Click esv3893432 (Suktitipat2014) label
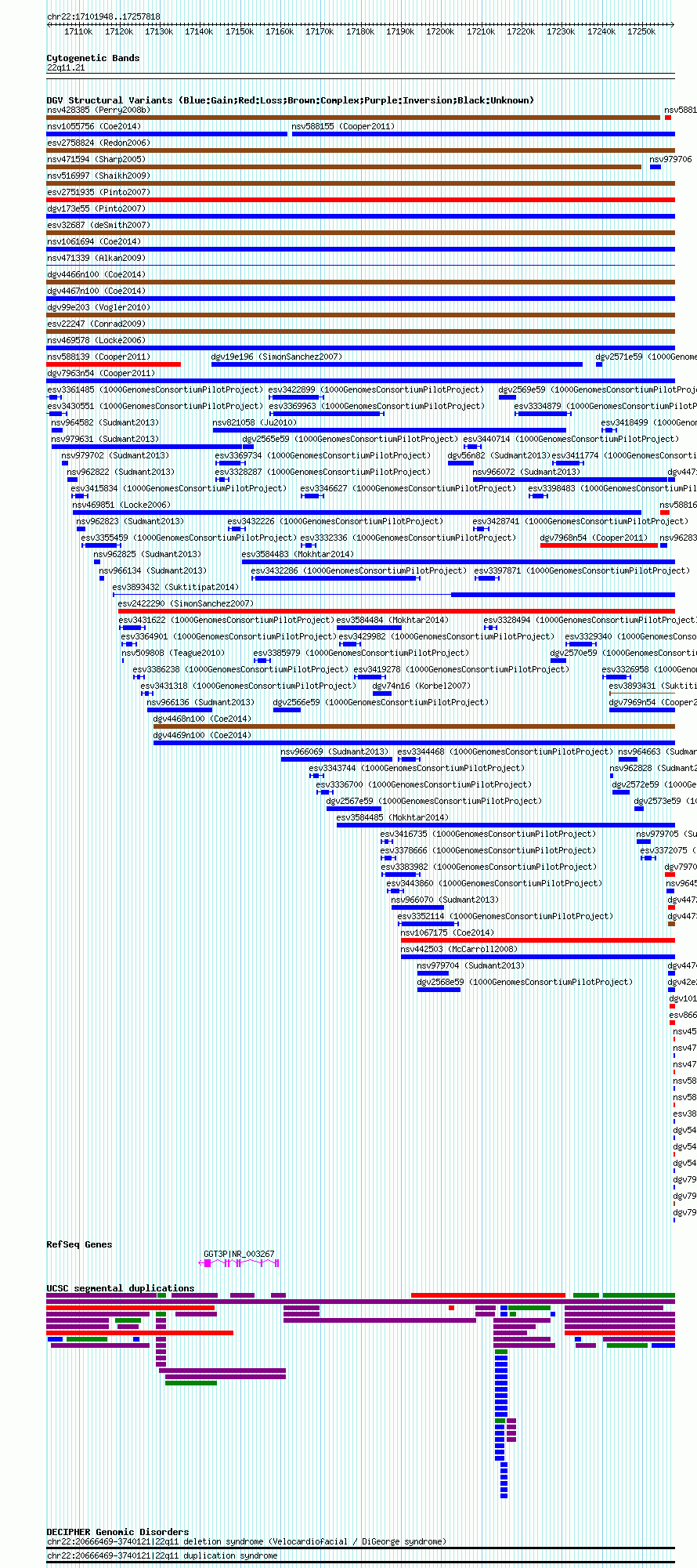Image resolution: width=697 pixels, height=1568 pixels. point(175,587)
